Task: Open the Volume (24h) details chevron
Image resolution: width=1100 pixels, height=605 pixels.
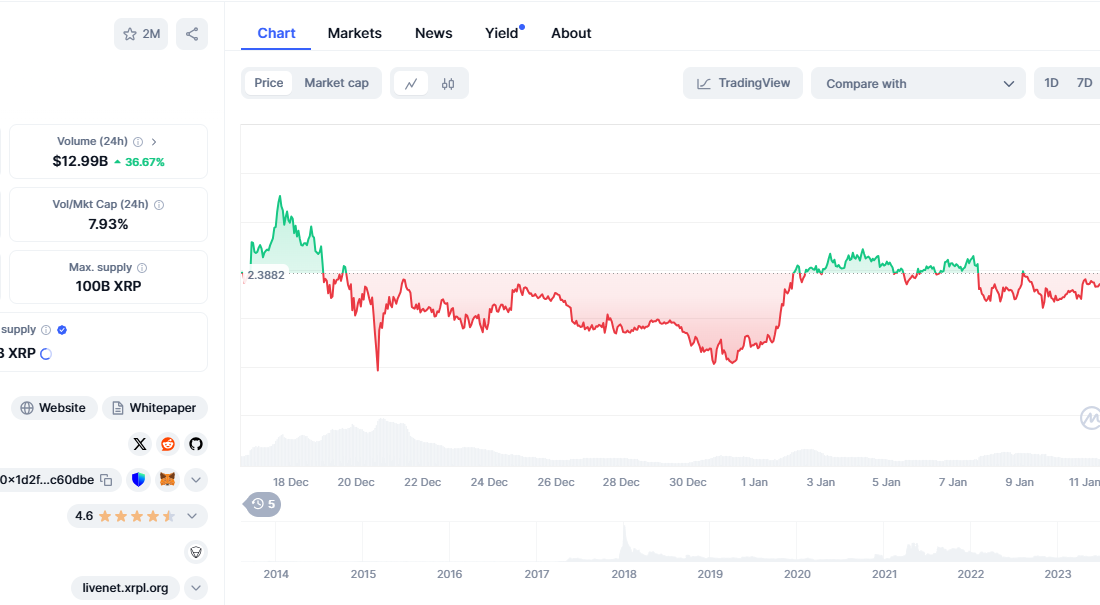Action: [154, 142]
